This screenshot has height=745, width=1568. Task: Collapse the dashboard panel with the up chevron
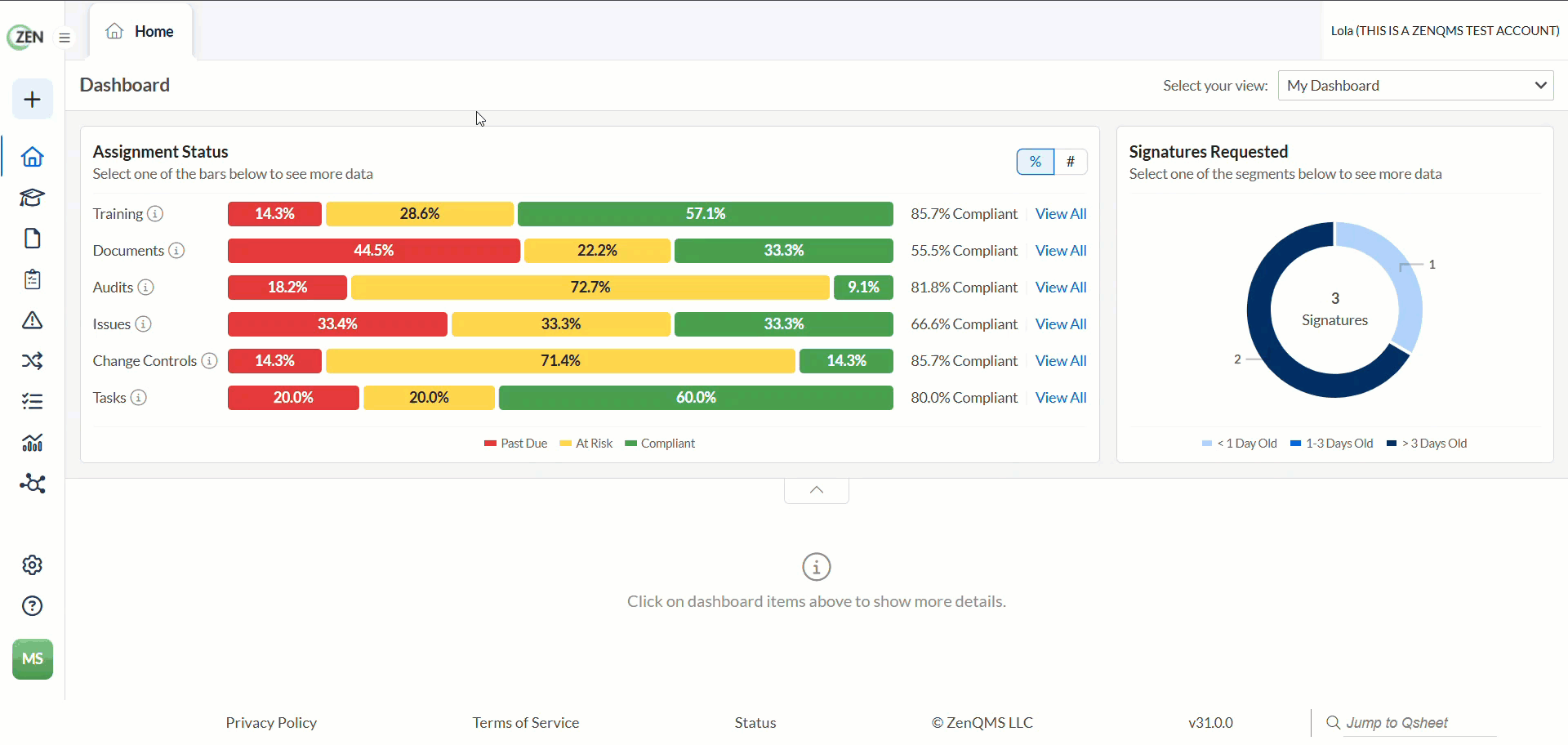[x=817, y=490]
